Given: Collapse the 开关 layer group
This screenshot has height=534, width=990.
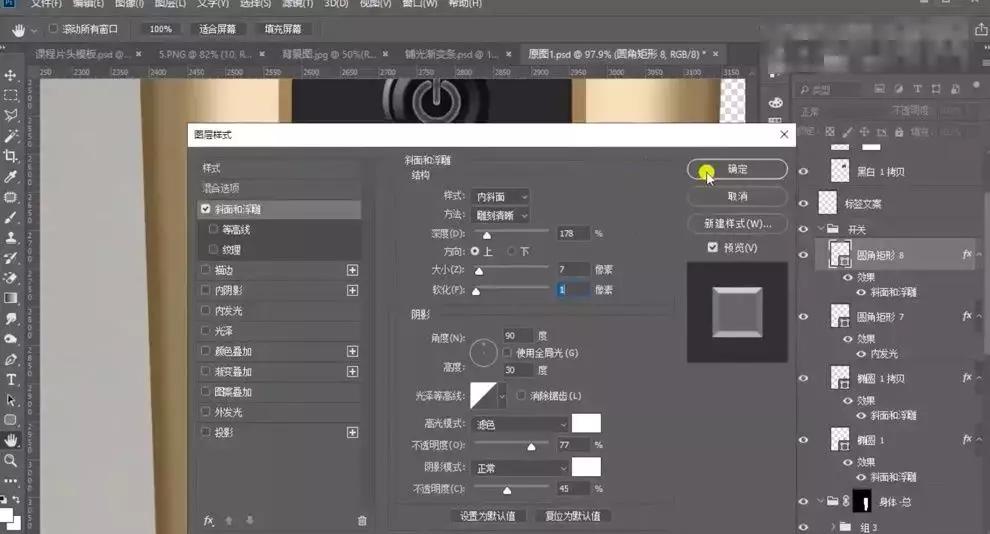Looking at the screenshot, I should 821,229.
